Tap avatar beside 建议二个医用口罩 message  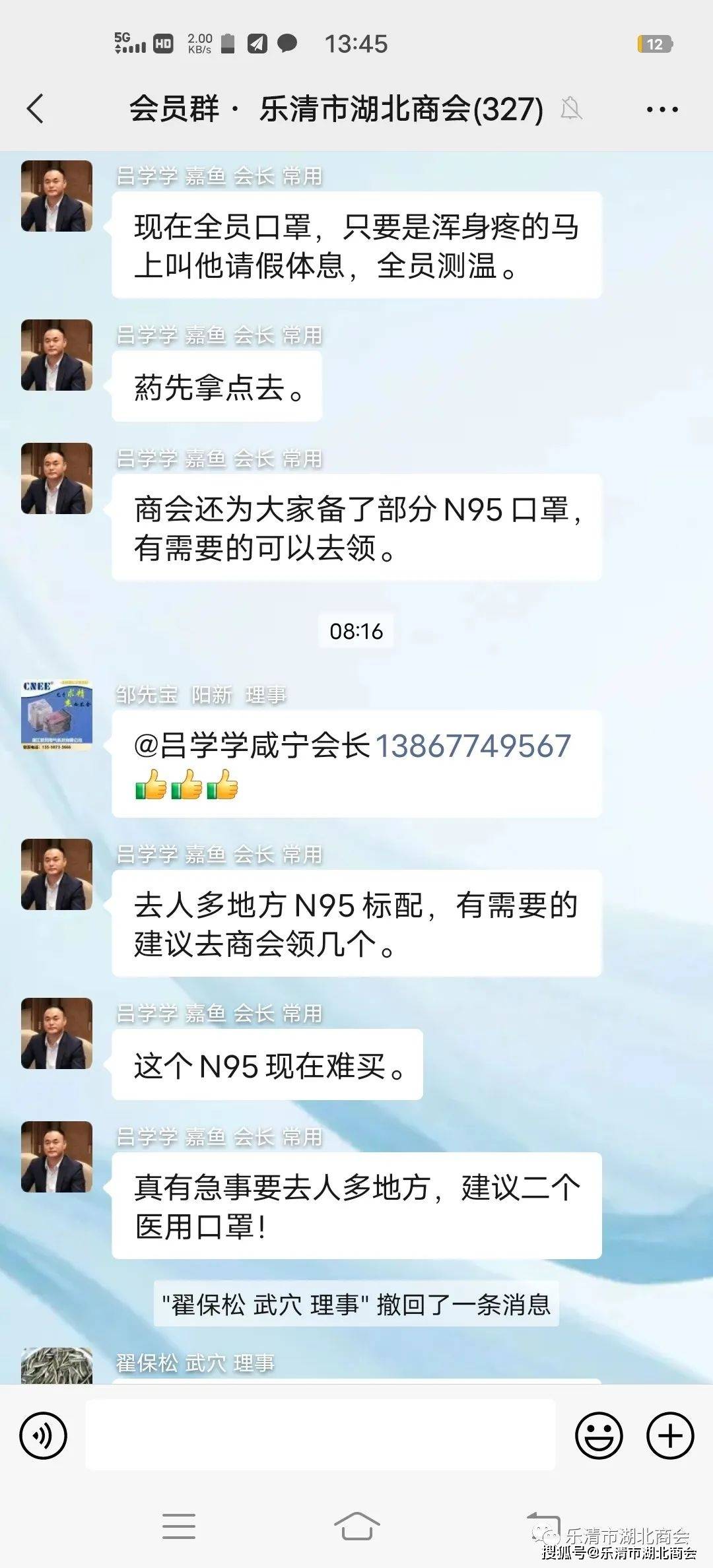click(x=57, y=1157)
